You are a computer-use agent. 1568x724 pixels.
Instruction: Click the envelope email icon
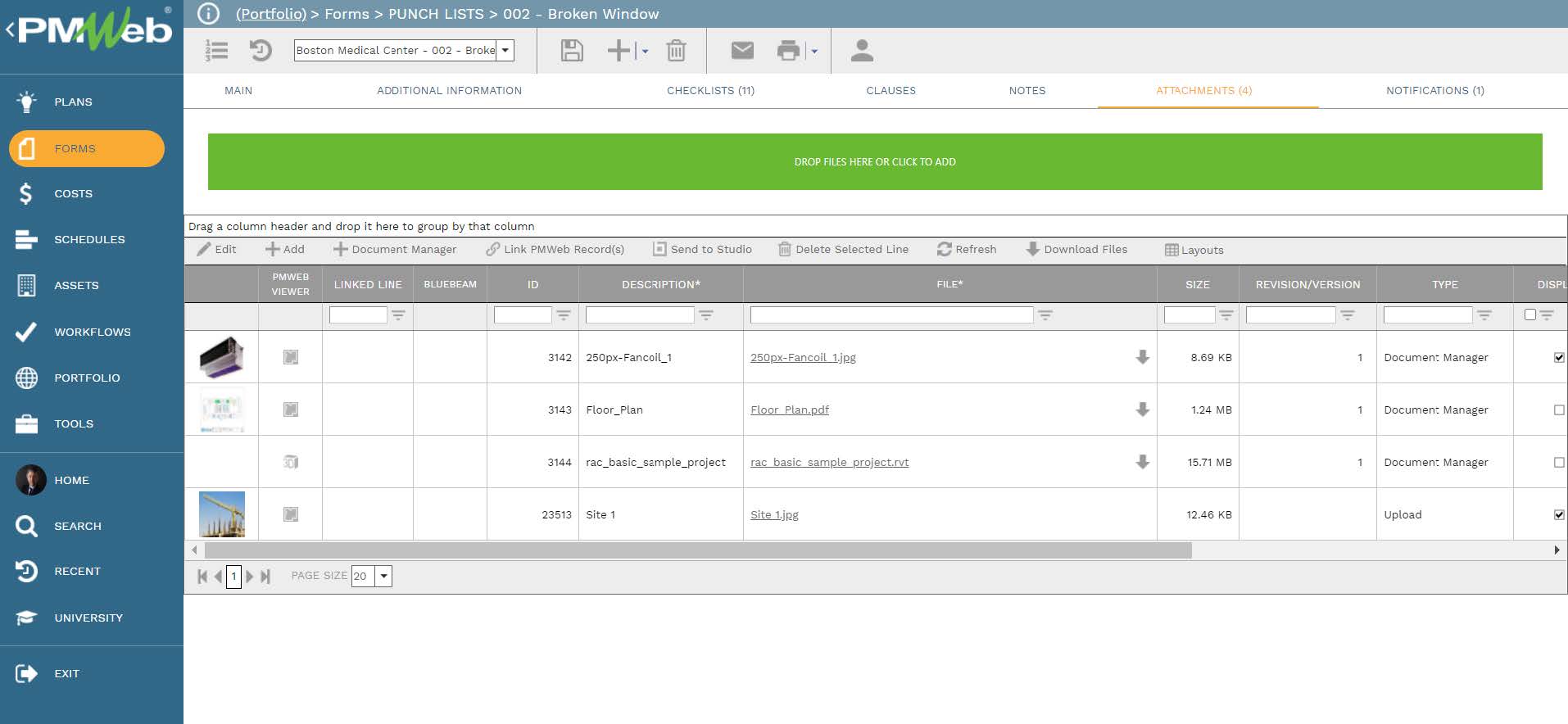tap(741, 51)
